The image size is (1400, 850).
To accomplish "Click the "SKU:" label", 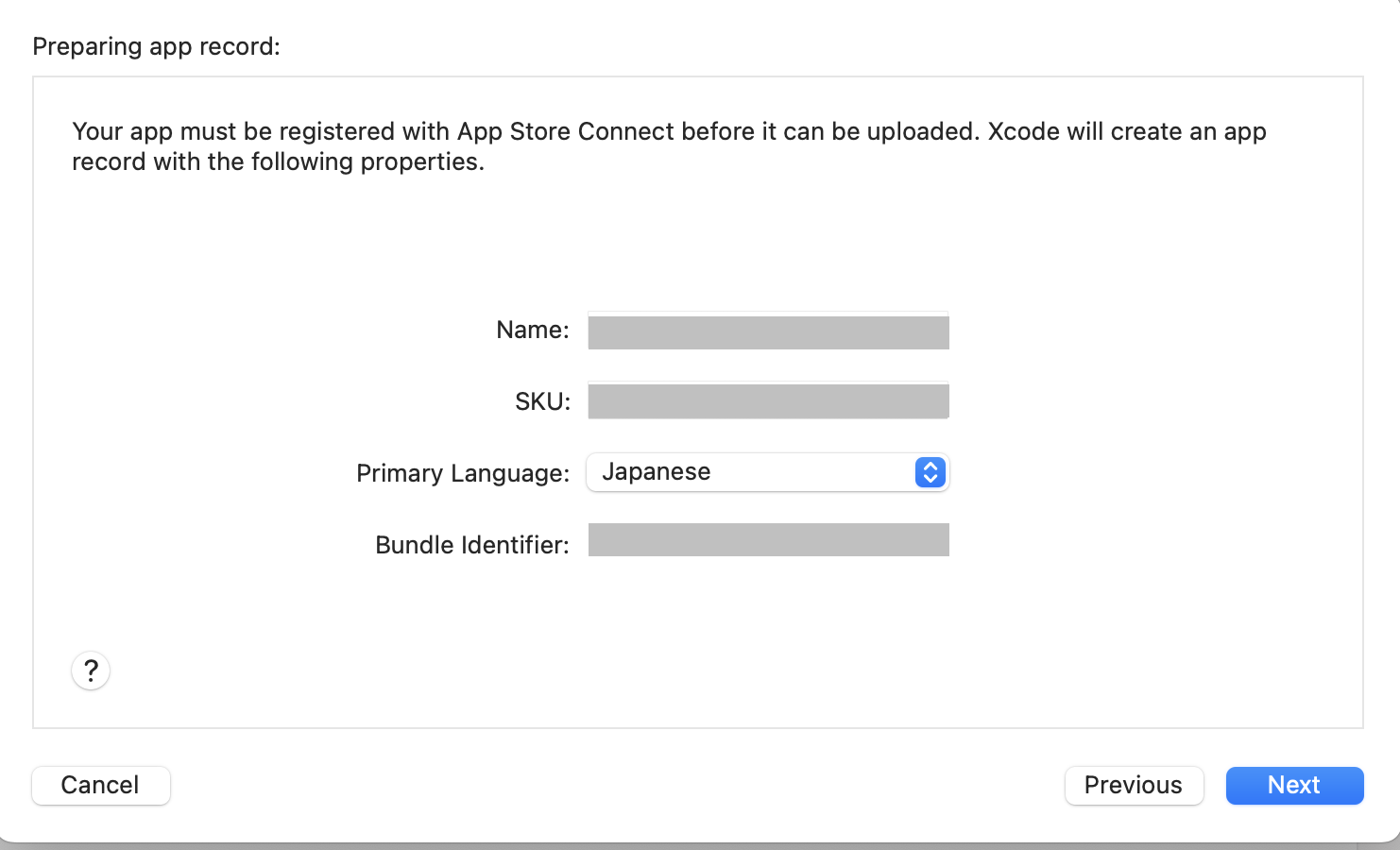I will click(x=542, y=401).
